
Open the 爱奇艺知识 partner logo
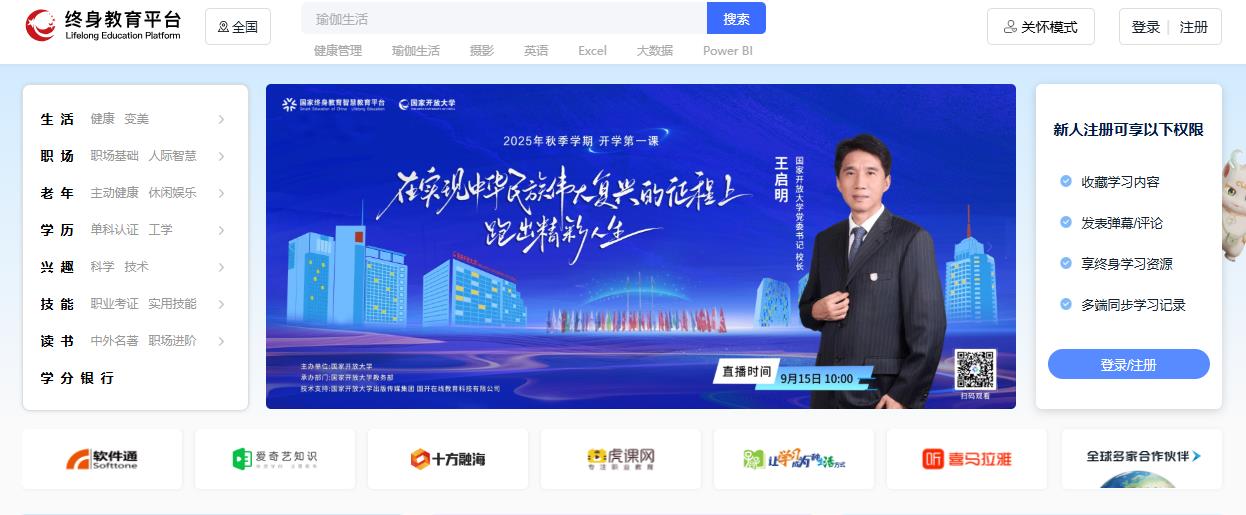pos(275,459)
